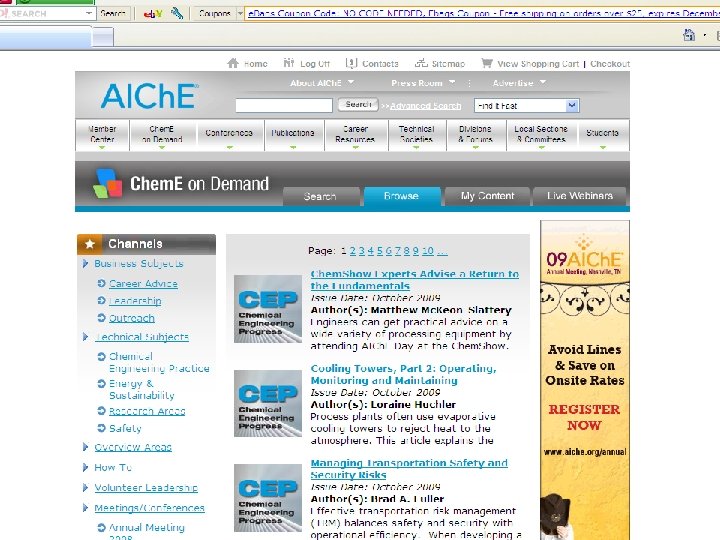Click the site Search button
The width and height of the screenshot is (720, 540).
[358, 105]
